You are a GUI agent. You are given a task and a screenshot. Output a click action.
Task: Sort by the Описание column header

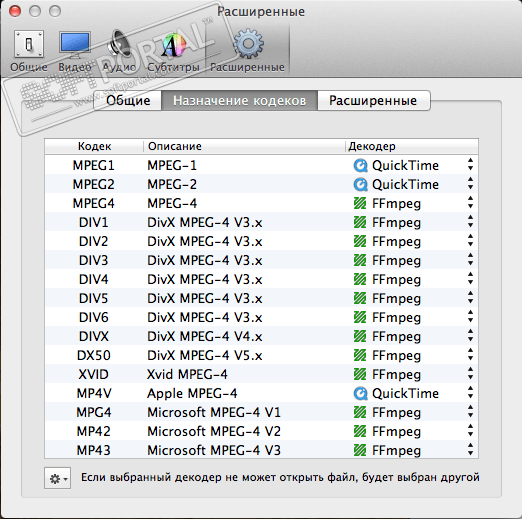(244, 146)
